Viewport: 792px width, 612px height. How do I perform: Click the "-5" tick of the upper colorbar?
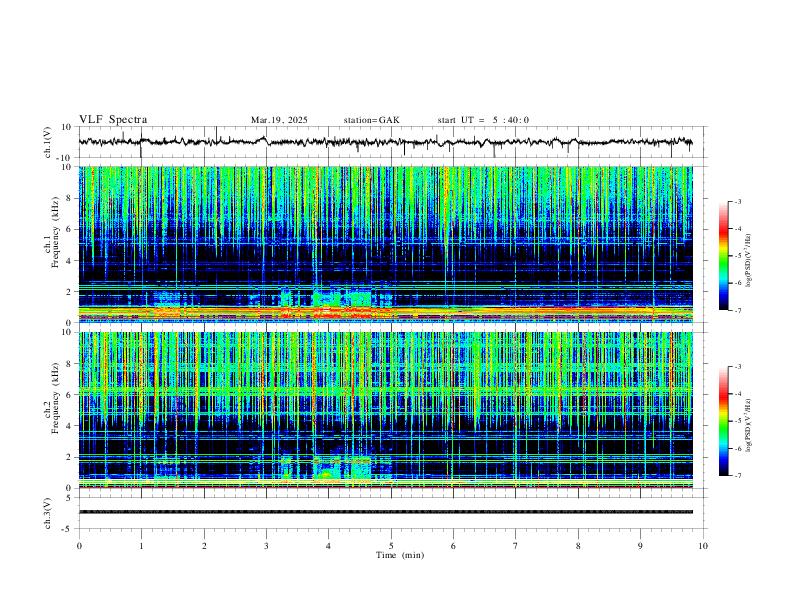[737, 256]
